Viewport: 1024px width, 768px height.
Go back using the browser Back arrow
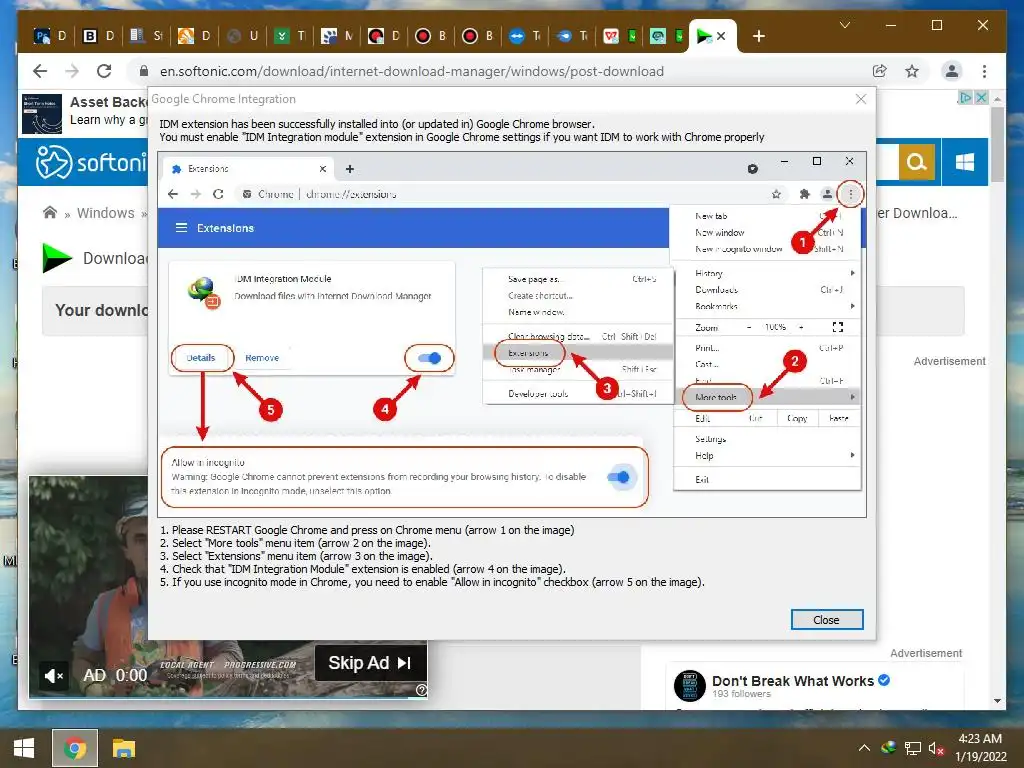(40, 71)
